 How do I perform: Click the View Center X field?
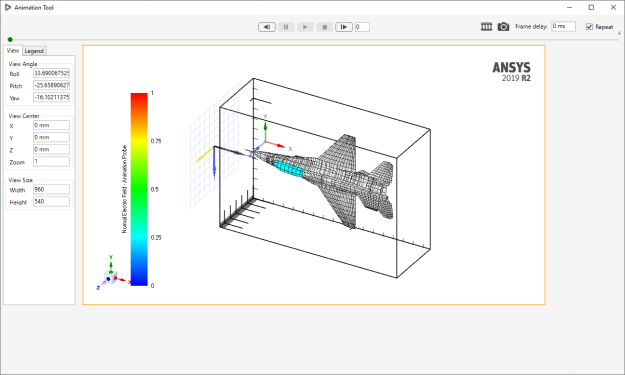point(51,125)
